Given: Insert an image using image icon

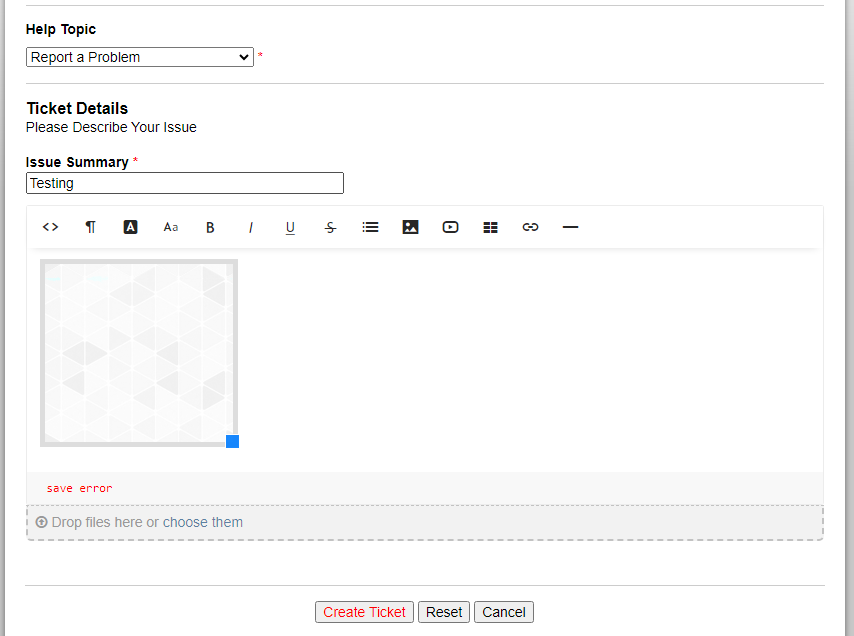Looking at the screenshot, I should coord(410,227).
